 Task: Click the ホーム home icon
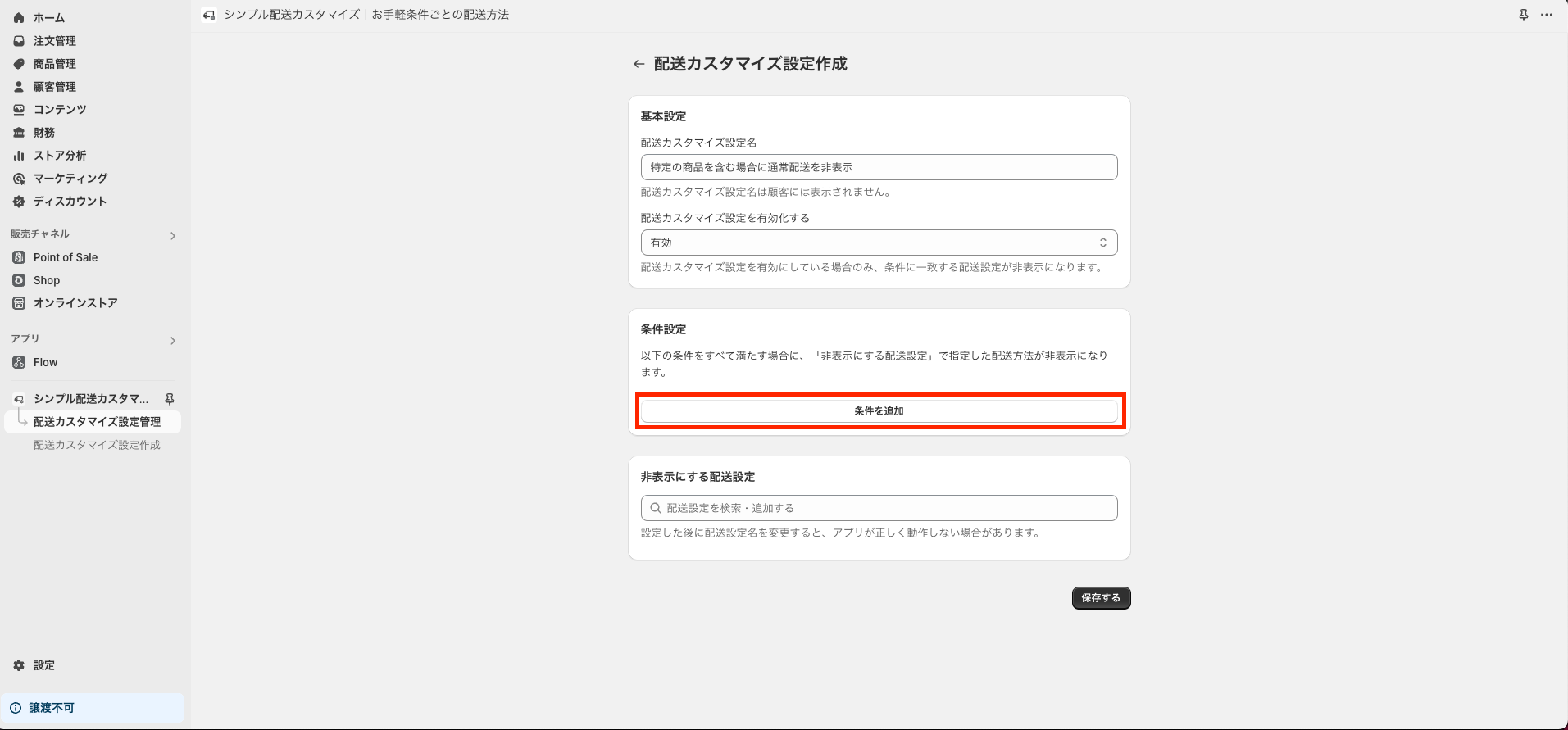tap(19, 18)
